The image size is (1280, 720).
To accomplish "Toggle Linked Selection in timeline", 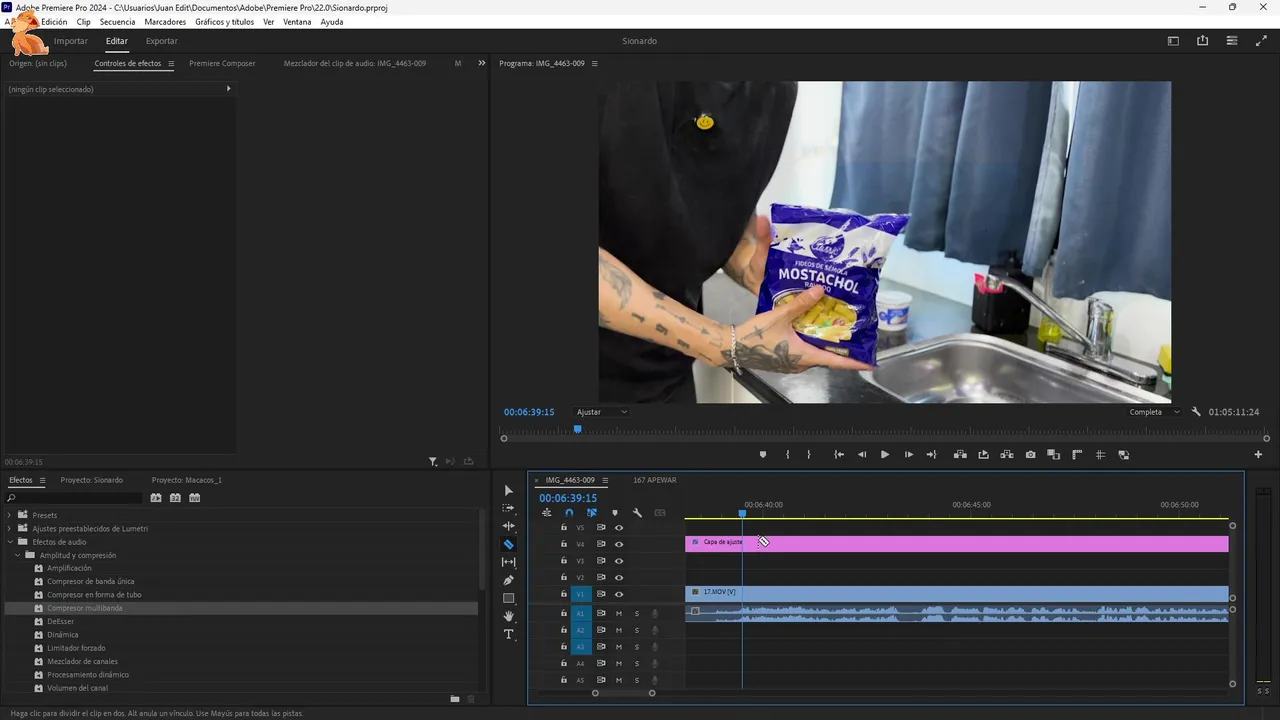I will 592,513.
